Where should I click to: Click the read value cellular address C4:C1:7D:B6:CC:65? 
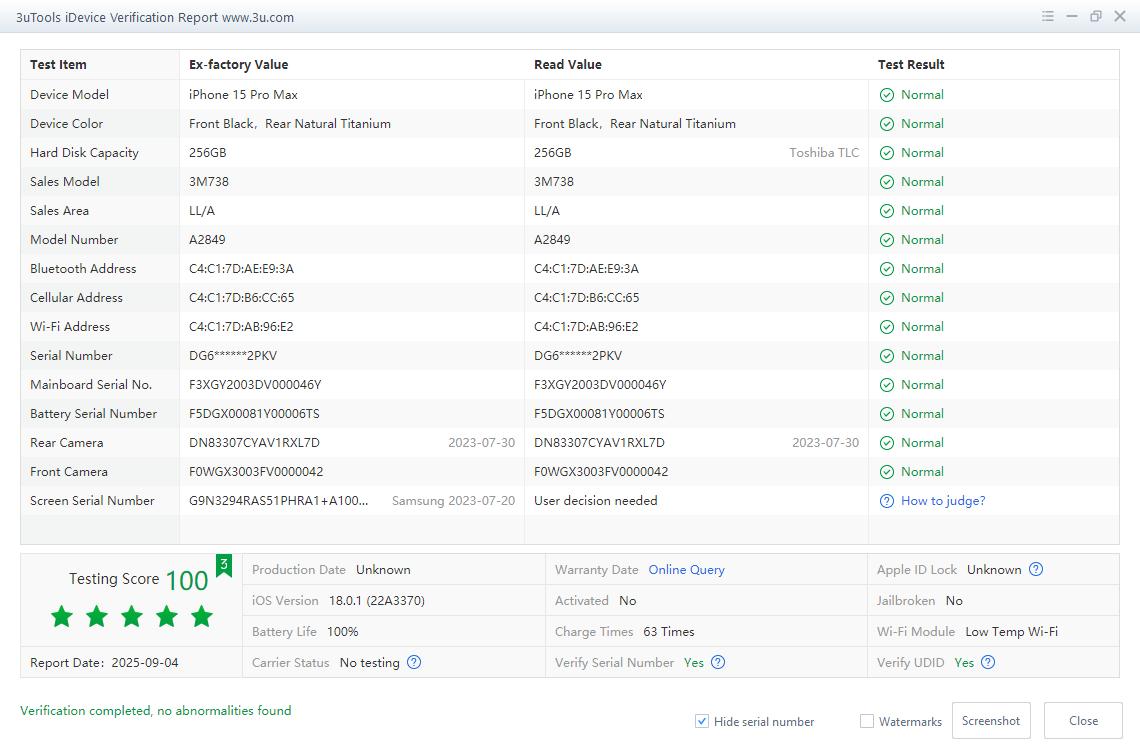pyautogui.click(x=586, y=298)
